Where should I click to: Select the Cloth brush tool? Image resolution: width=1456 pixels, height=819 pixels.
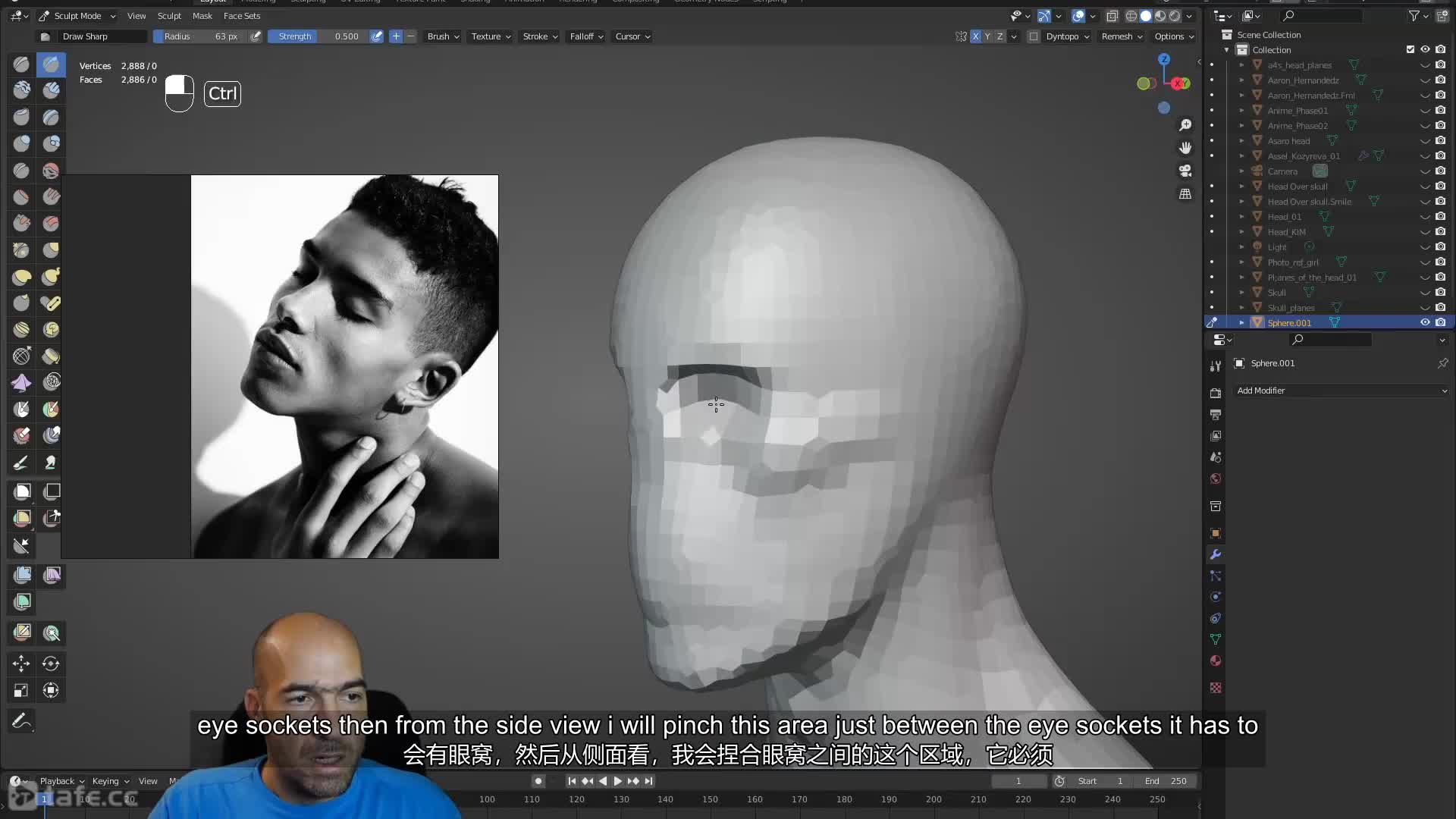21,383
